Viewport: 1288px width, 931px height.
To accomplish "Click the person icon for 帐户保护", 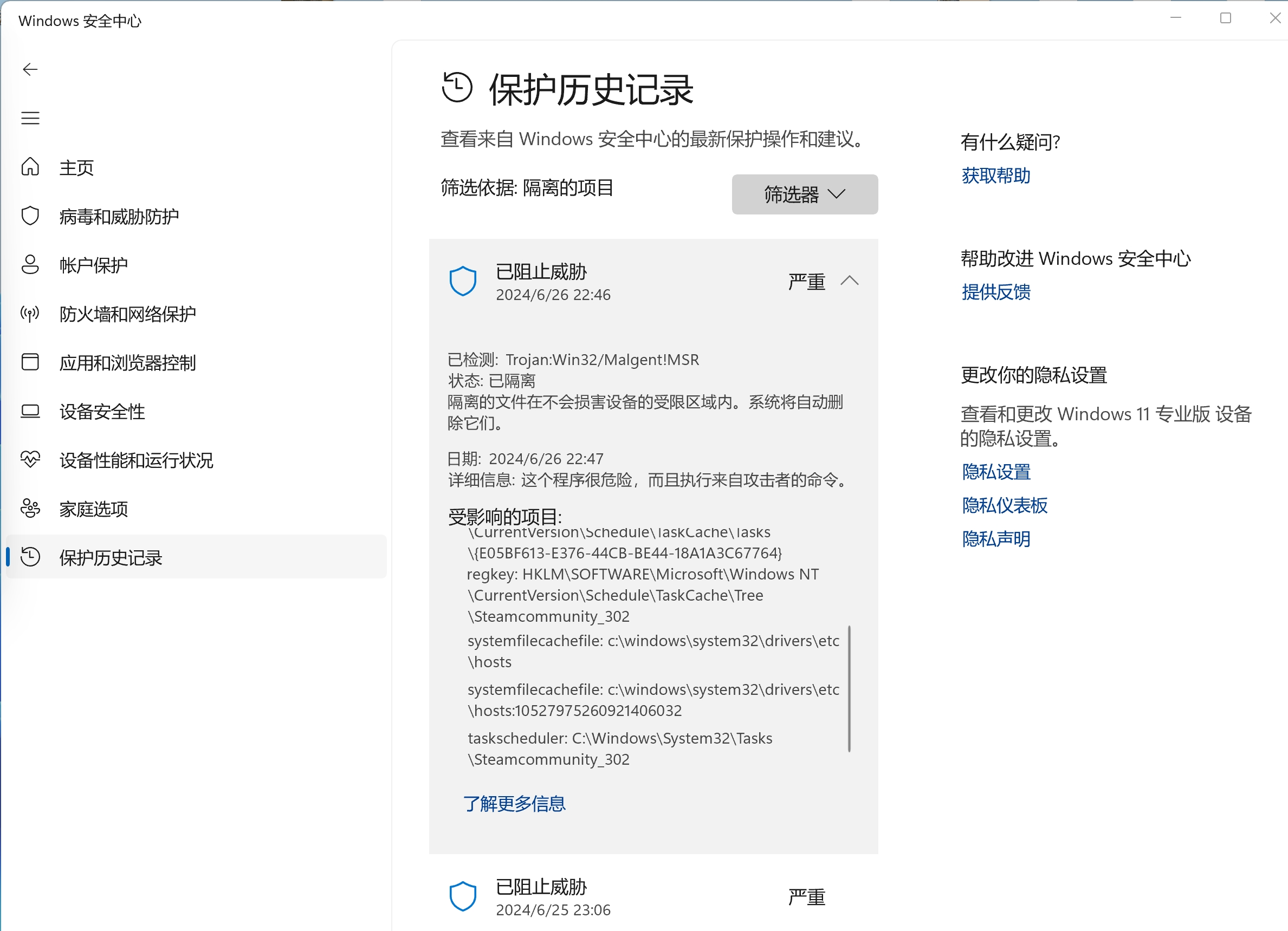I will click(30, 264).
